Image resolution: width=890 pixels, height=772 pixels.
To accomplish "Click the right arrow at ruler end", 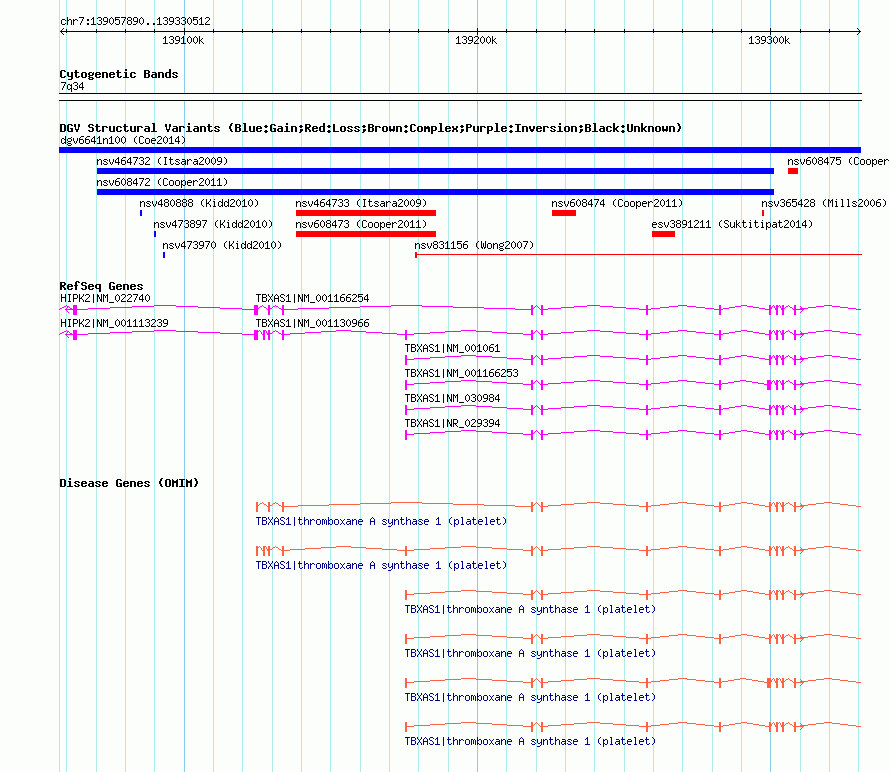I will coord(859,31).
